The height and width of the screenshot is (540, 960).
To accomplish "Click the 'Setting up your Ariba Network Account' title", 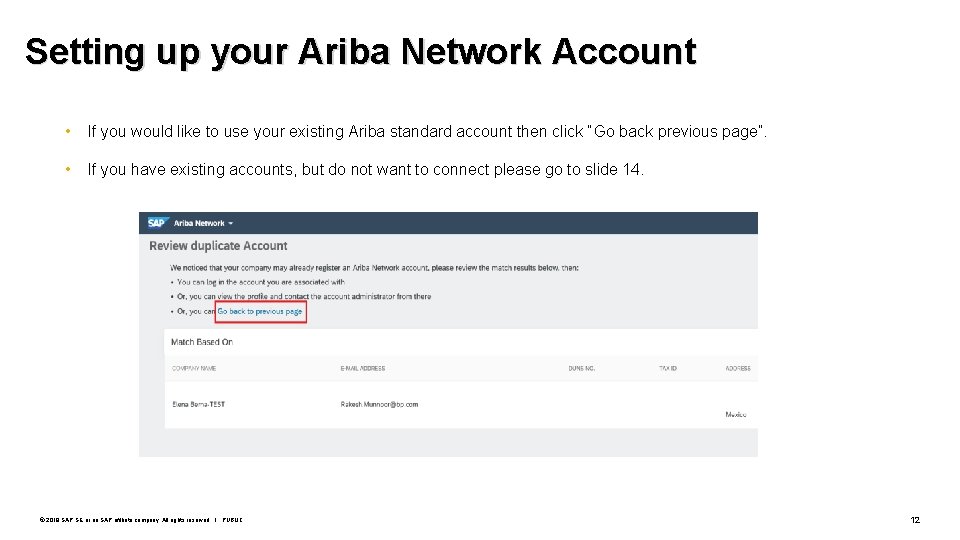I will point(360,52).
